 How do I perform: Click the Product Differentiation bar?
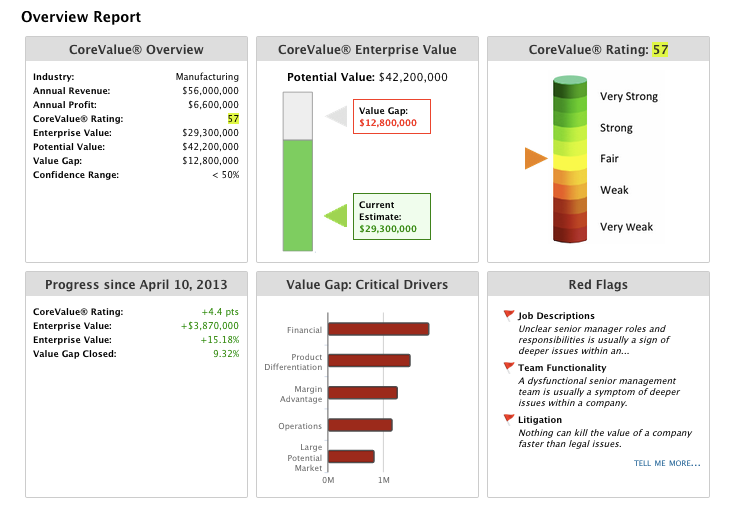click(x=369, y=360)
